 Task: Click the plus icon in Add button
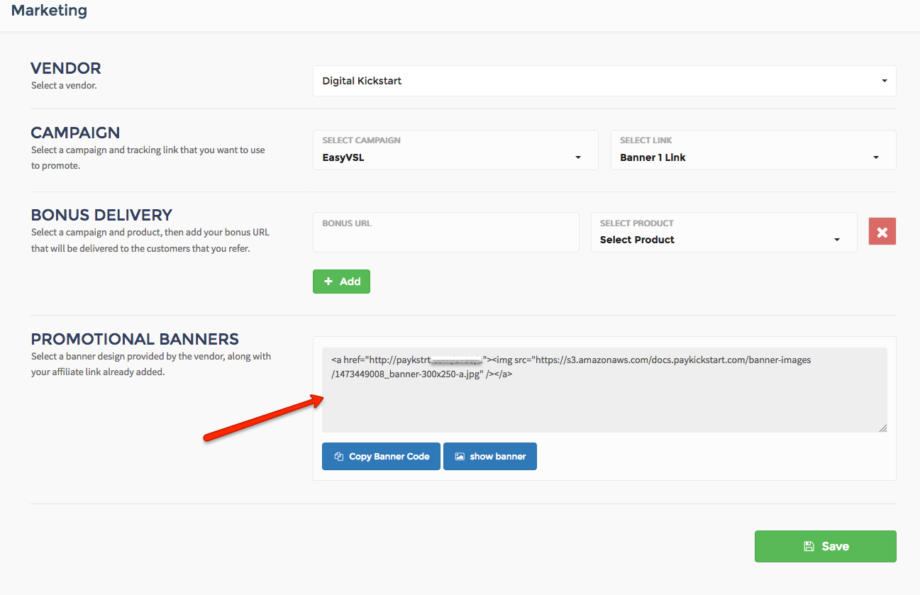[x=328, y=282]
